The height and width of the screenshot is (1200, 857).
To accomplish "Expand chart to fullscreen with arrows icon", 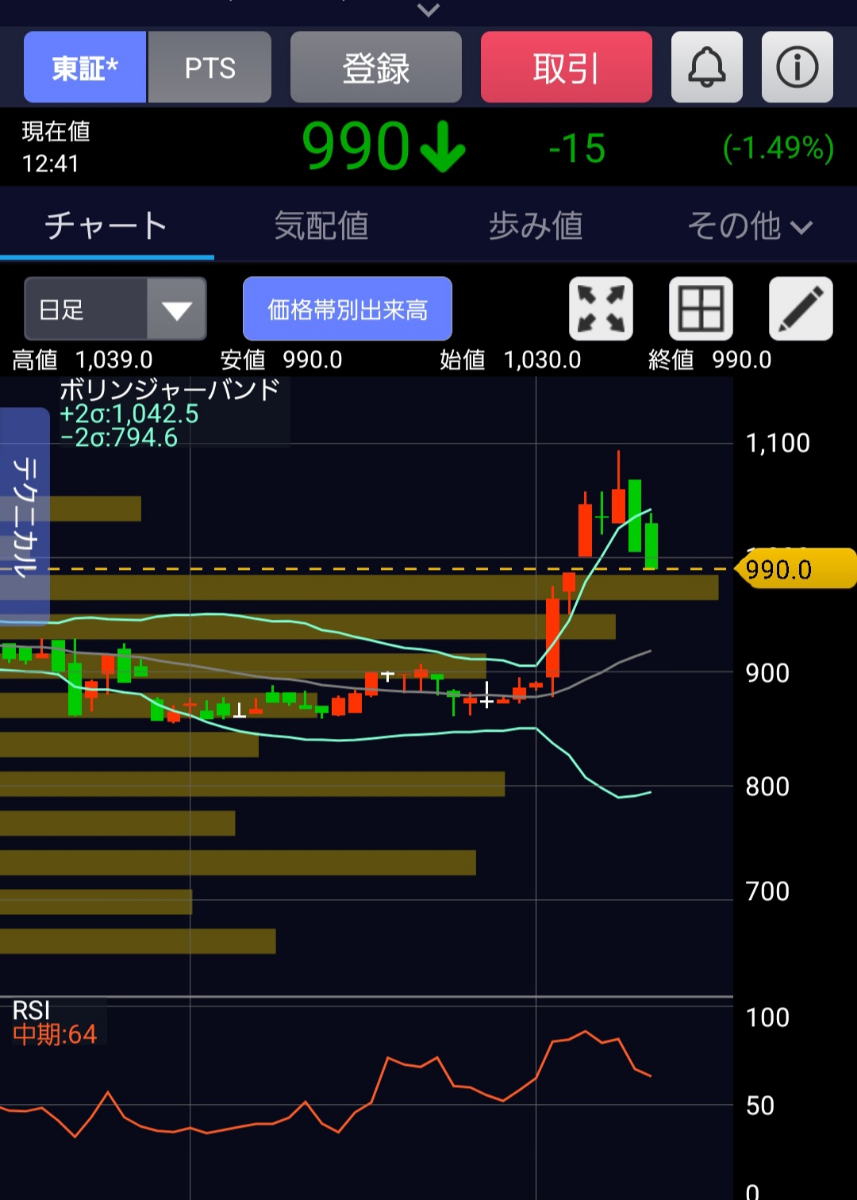I will click(601, 309).
